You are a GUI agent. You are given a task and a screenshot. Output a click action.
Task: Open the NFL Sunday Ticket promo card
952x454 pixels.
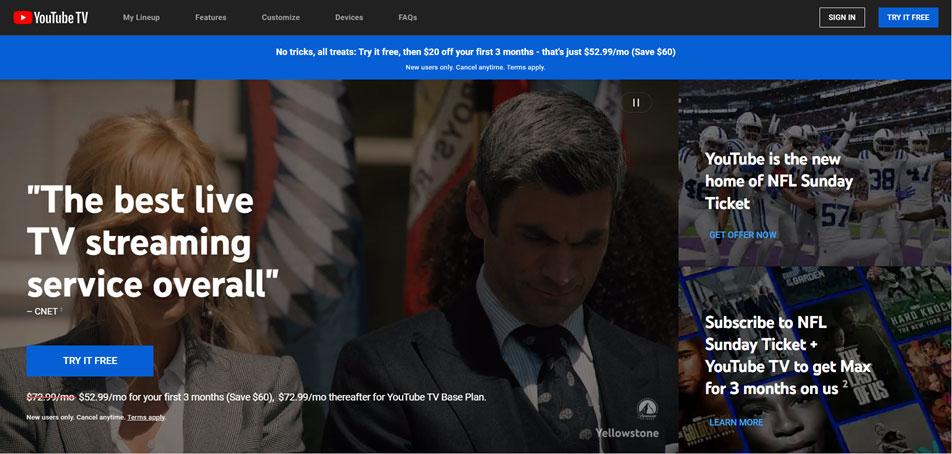tap(815, 172)
